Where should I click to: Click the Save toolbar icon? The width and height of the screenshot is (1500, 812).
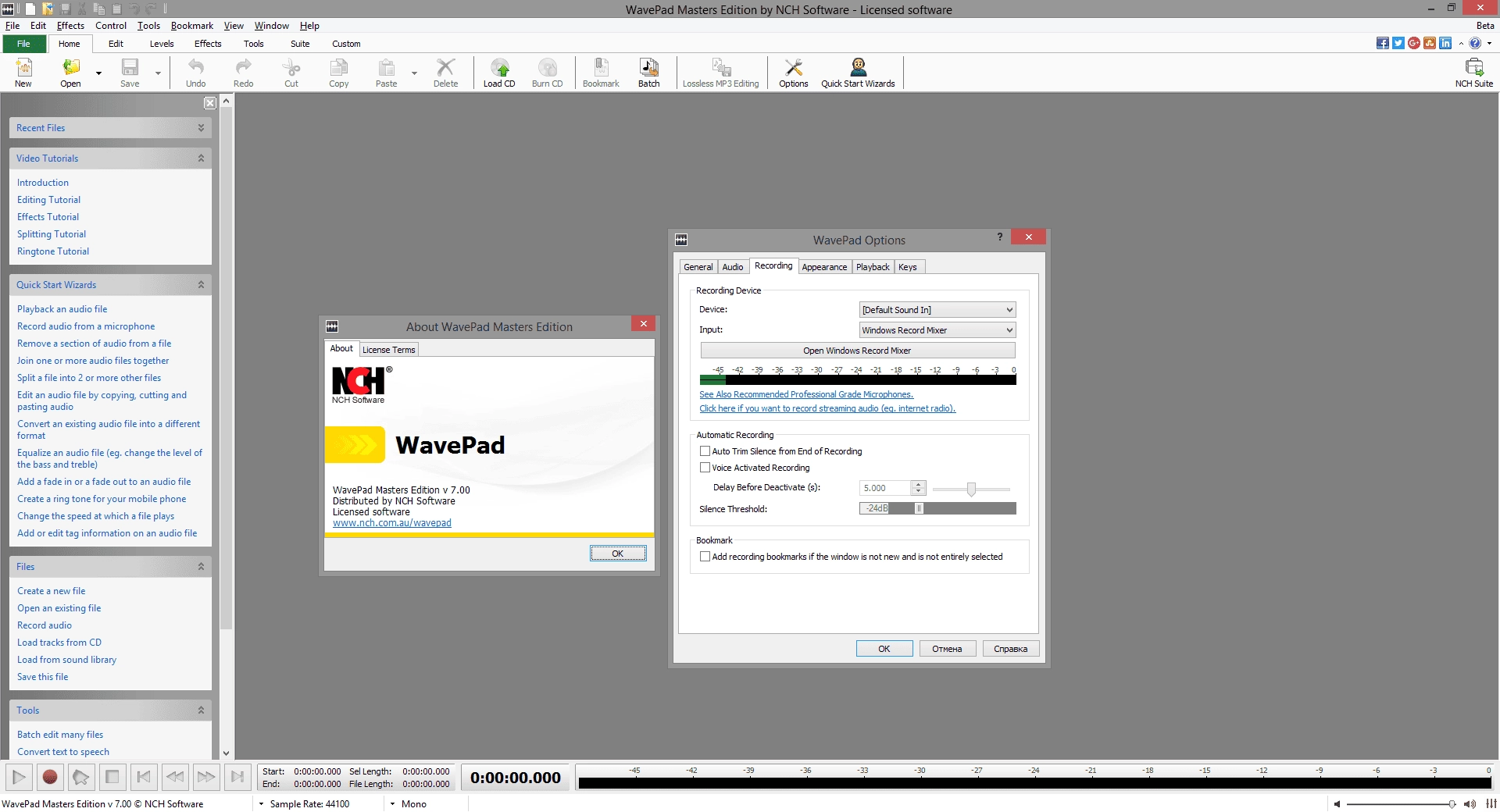click(x=130, y=73)
